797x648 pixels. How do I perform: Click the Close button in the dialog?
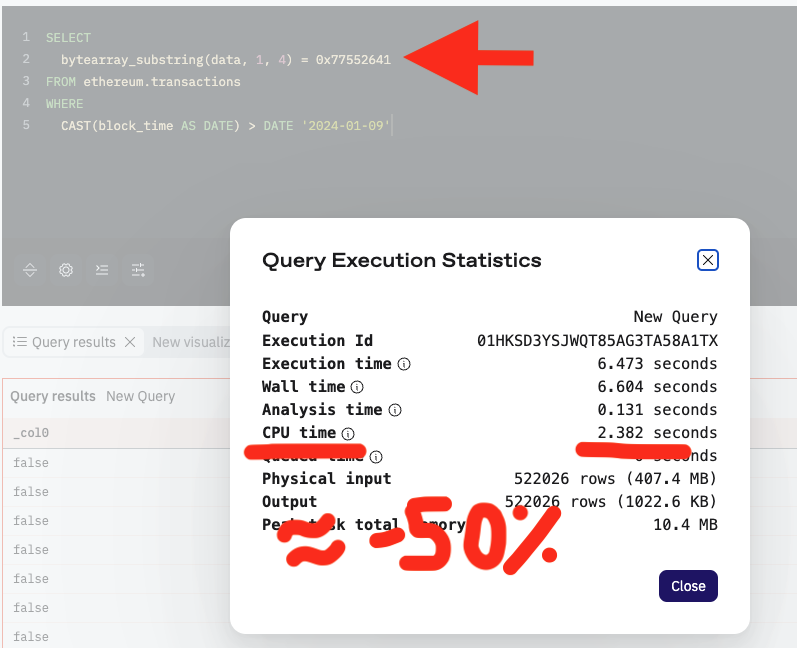point(688,586)
